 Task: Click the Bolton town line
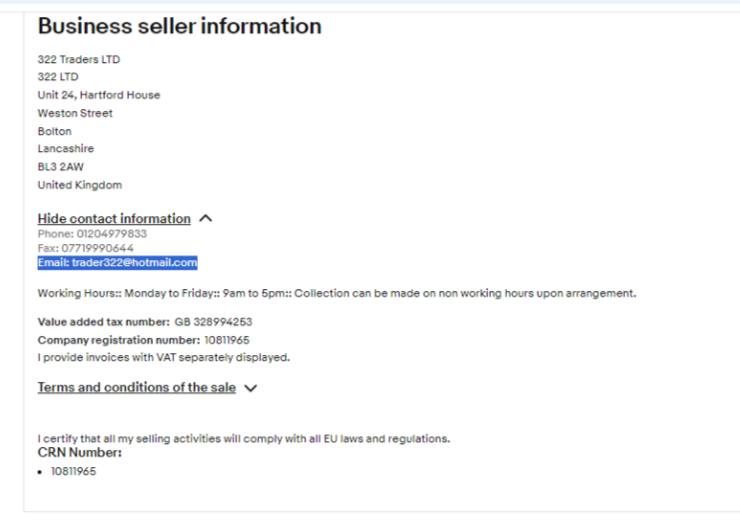[x=55, y=131]
